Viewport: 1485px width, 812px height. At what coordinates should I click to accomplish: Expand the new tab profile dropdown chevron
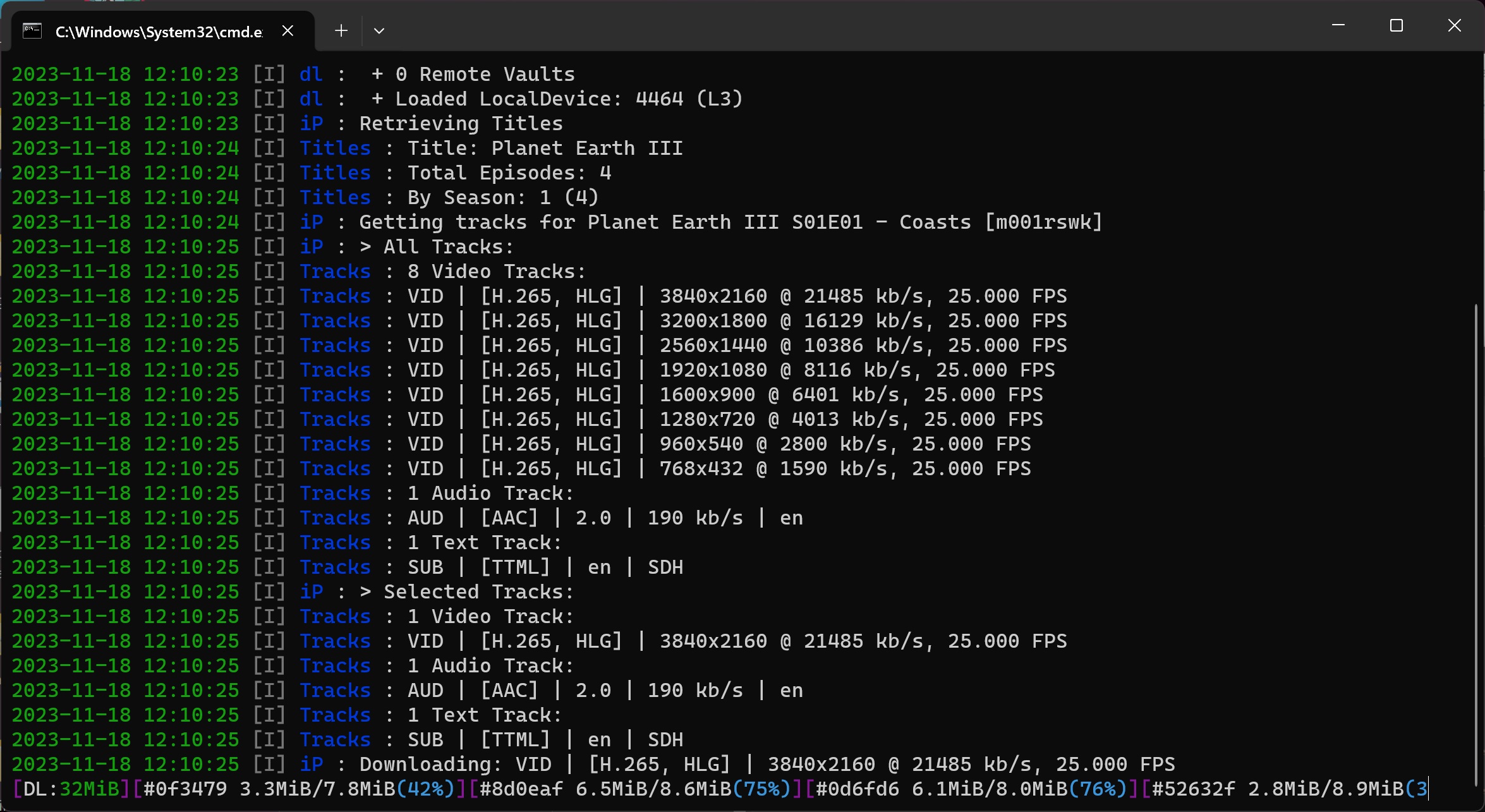(379, 31)
